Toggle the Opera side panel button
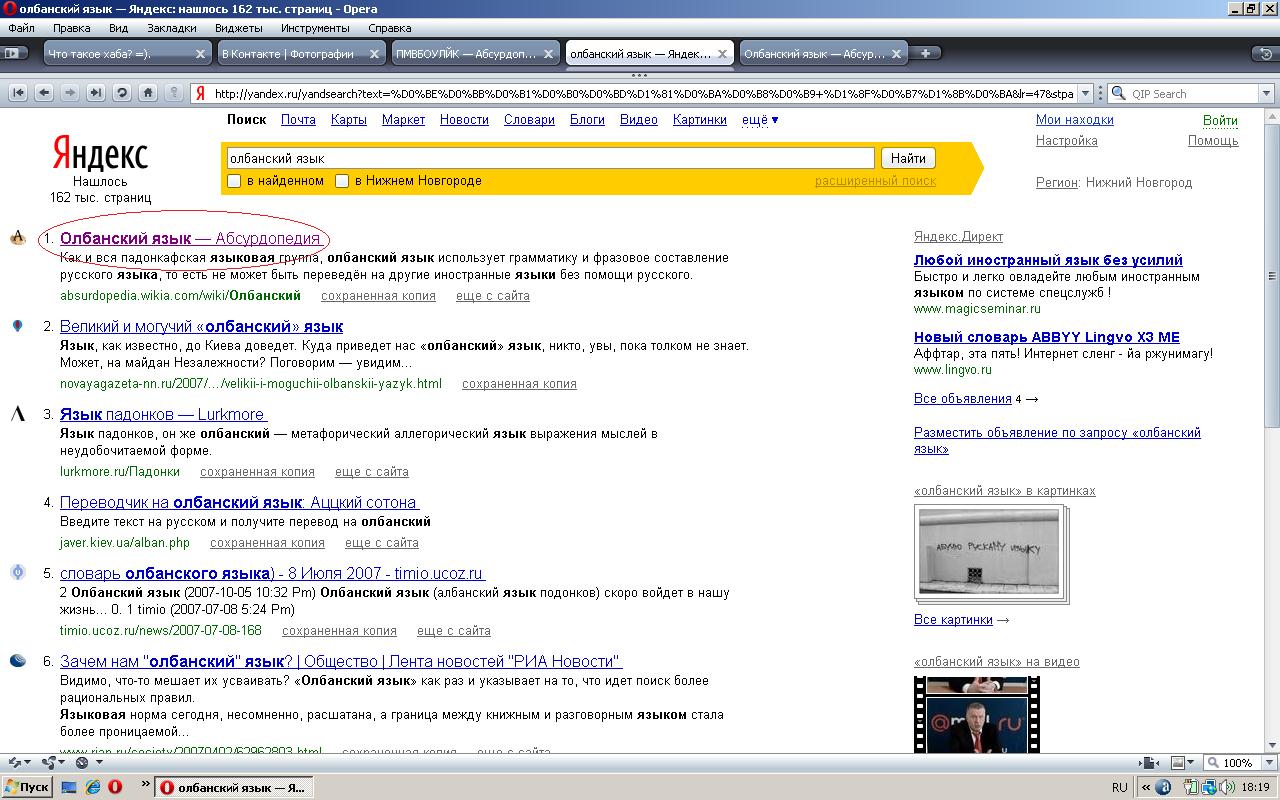The width and height of the screenshot is (1280, 800). pos(13,53)
